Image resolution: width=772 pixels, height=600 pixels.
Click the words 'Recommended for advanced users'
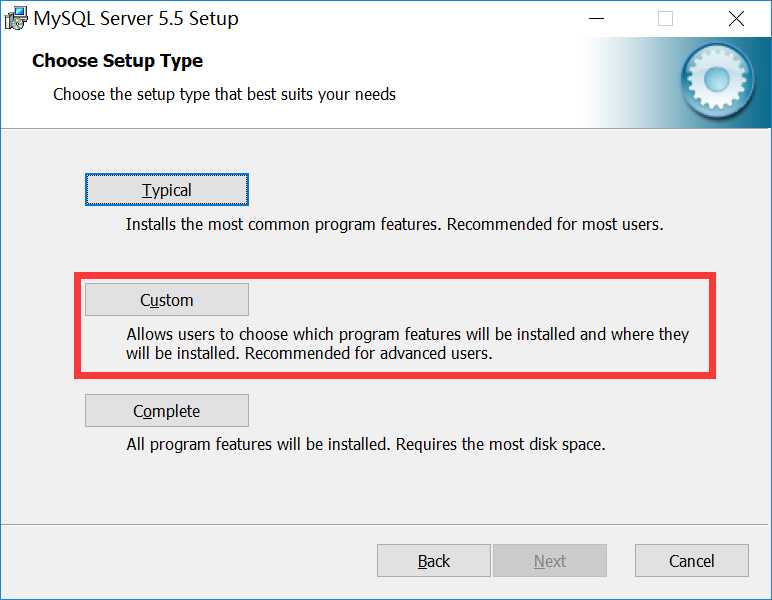(x=368, y=353)
